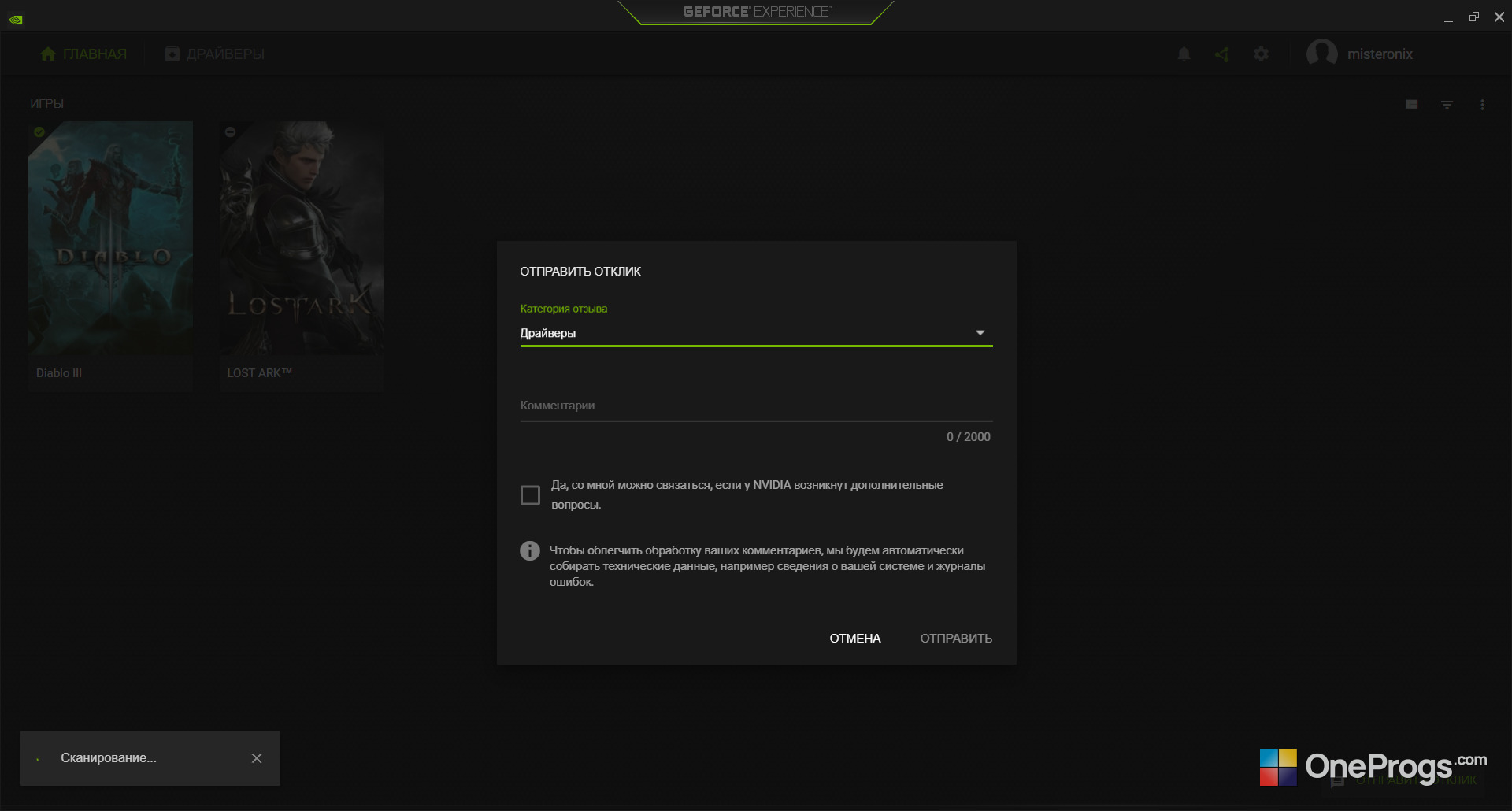Focus the Комментарии text field
This screenshot has height=811, width=1512.
756,405
